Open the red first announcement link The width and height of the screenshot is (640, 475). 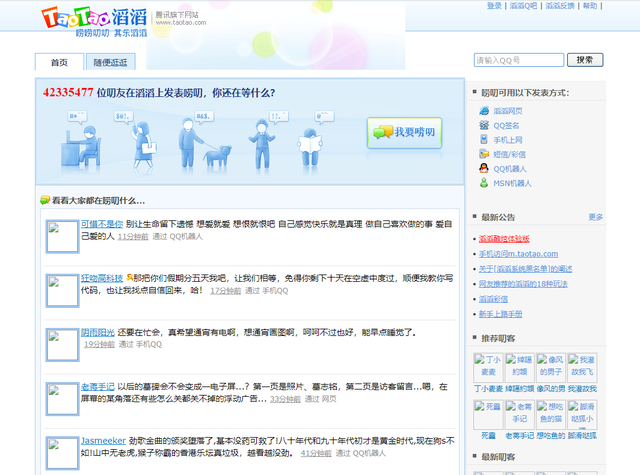pyautogui.click(x=504, y=239)
